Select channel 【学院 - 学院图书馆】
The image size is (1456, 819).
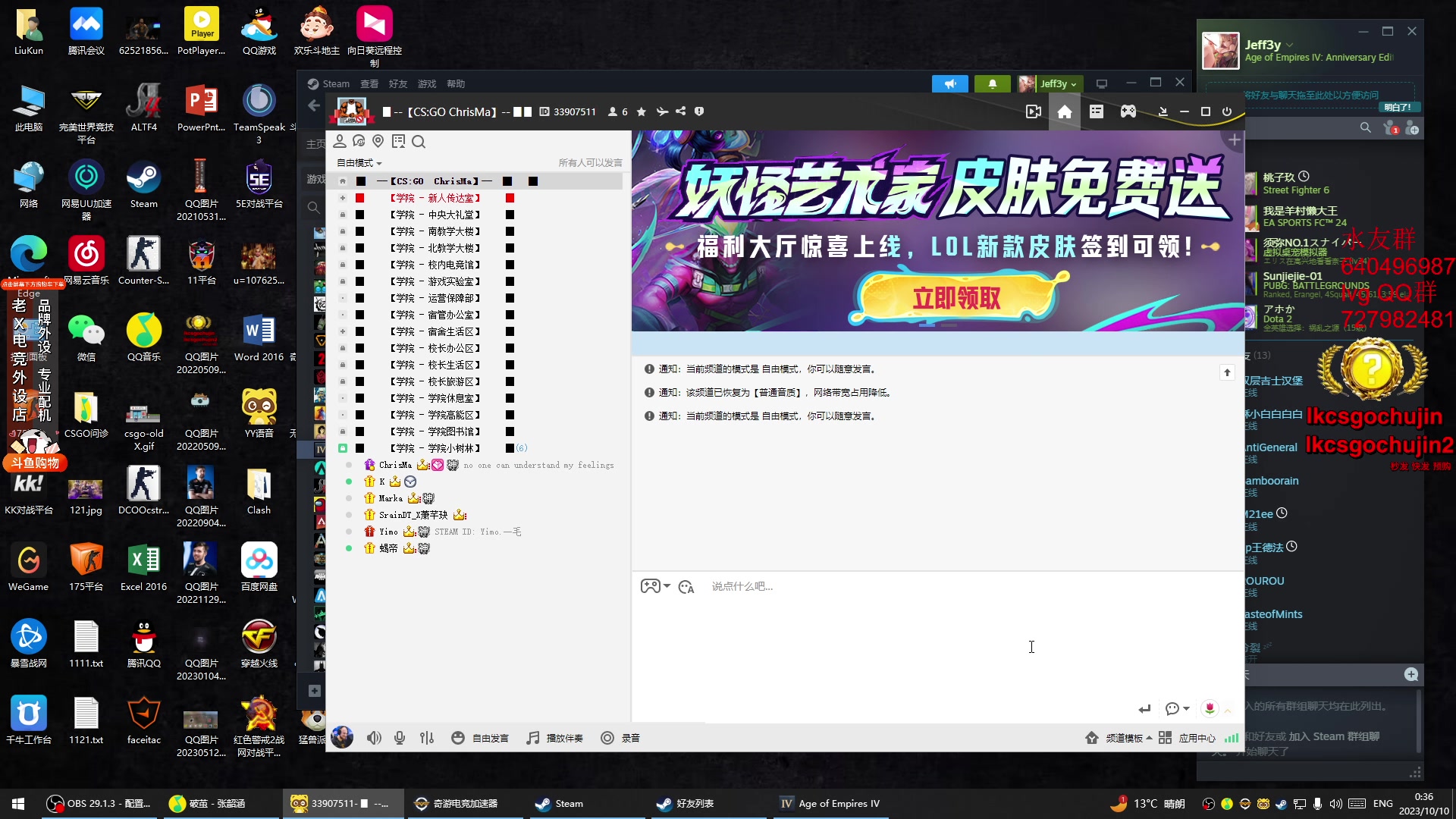pos(435,431)
